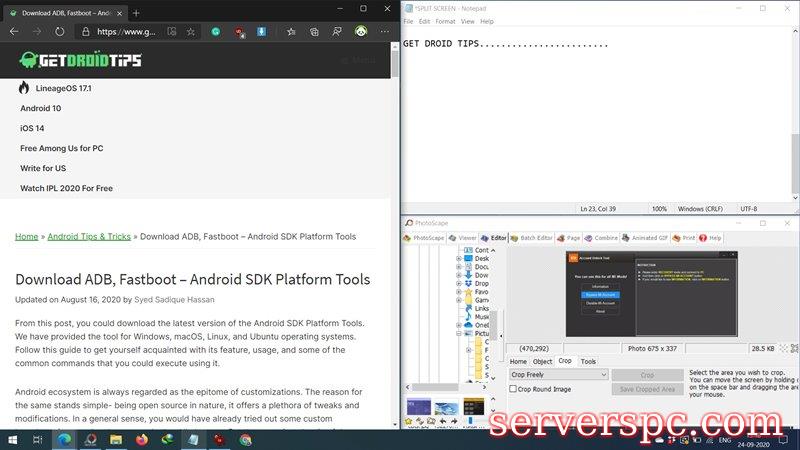This screenshot has width=800, height=450.
Task: Open Edge settings three-dot menu
Action: (x=385, y=31)
